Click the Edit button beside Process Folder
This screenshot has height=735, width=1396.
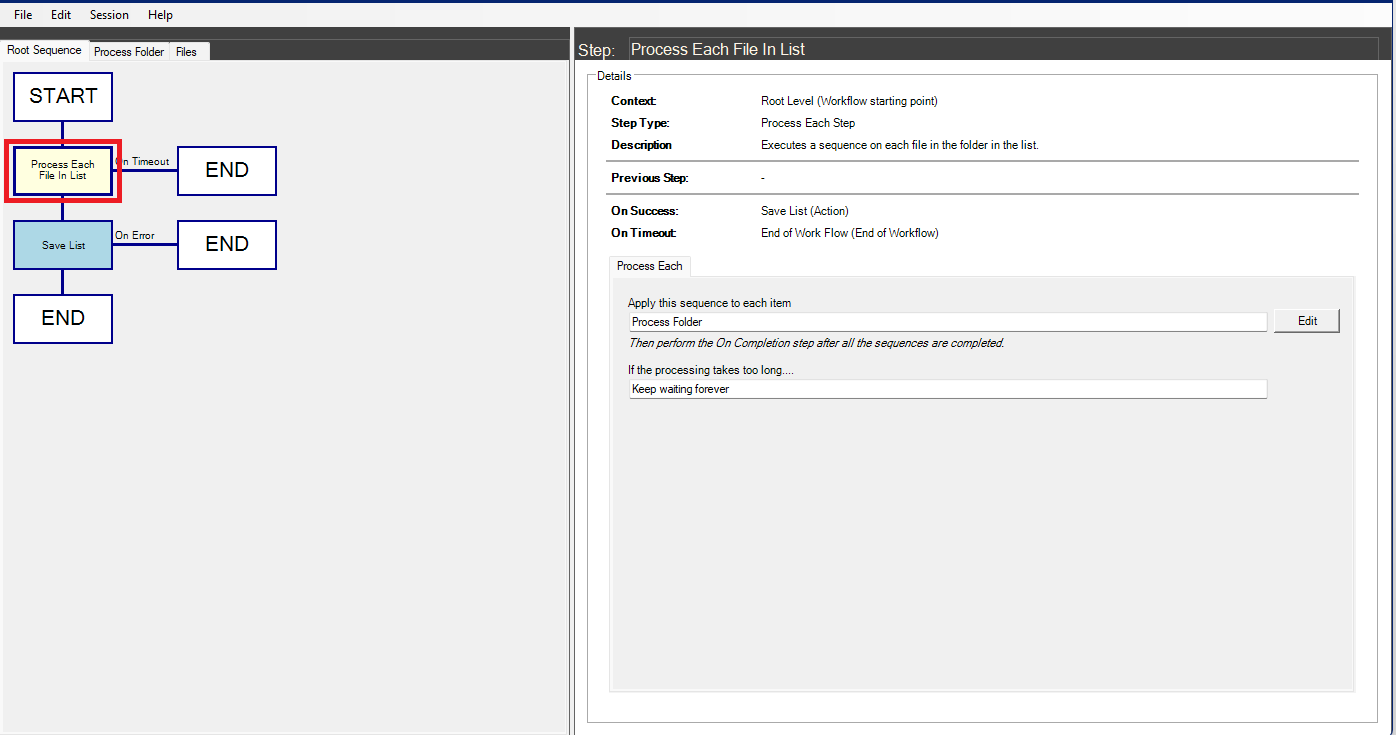pos(1306,321)
